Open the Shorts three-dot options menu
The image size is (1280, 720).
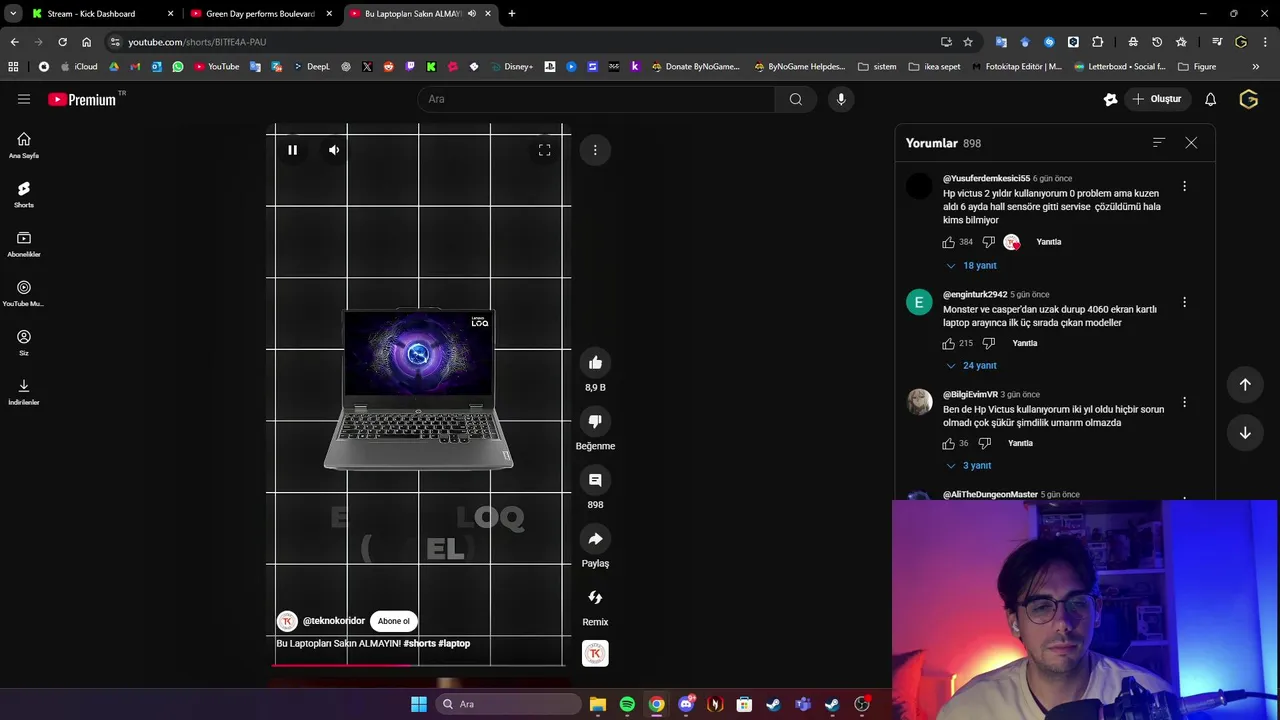point(595,150)
